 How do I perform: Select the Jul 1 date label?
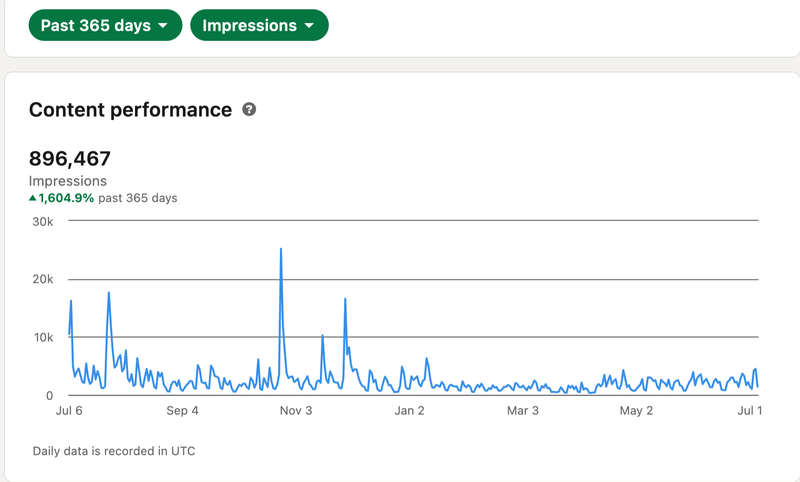click(x=749, y=410)
